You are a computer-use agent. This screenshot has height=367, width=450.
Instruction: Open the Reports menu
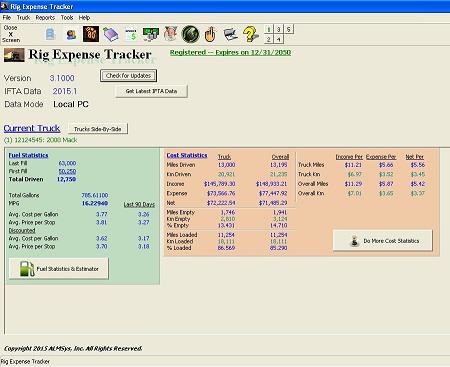pos(45,18)
